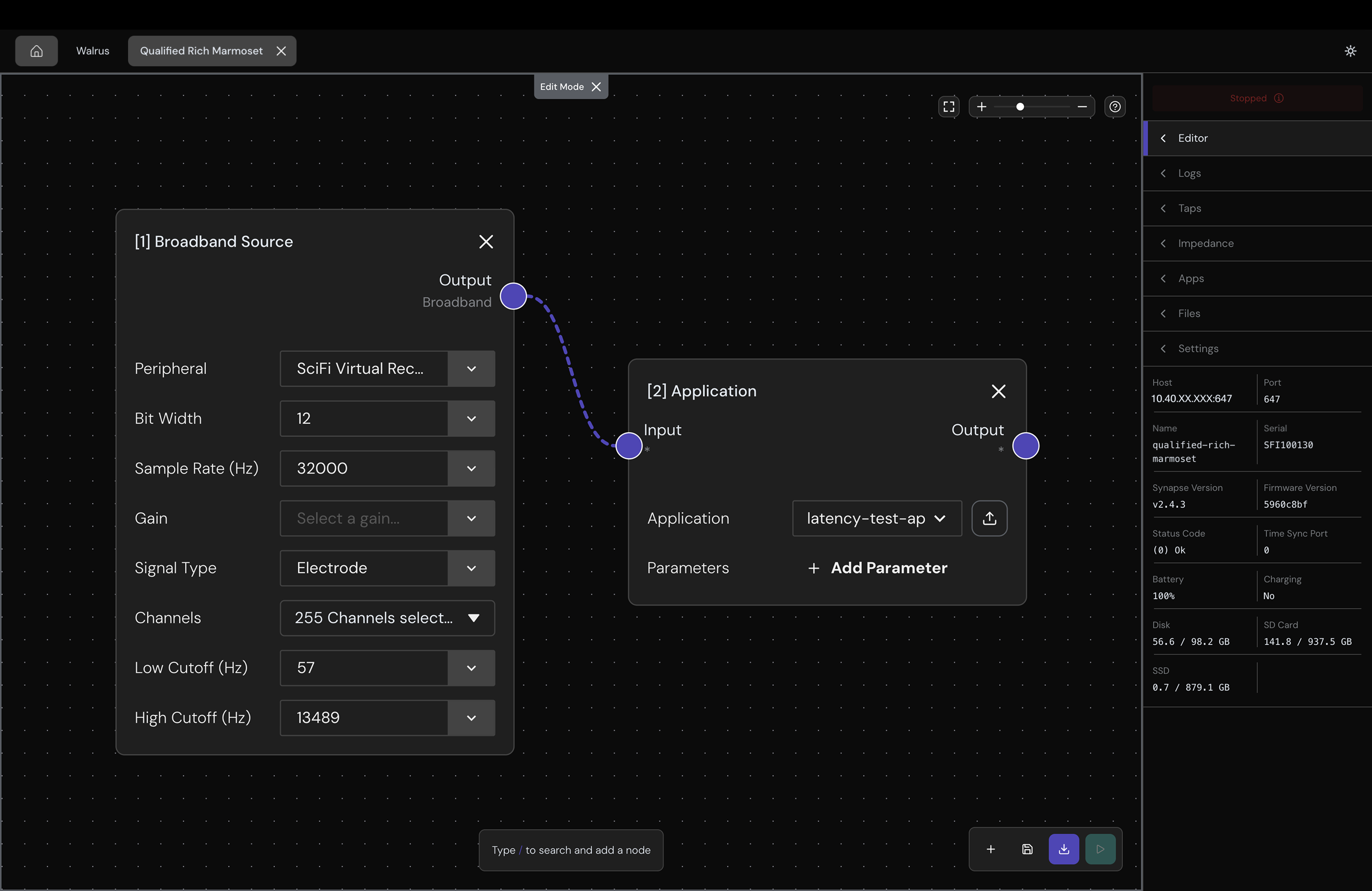Screen dimensions: 1372x891
Task: Zoom in with the plus icon
Action: pyautogui.click(x=982, y=107)
